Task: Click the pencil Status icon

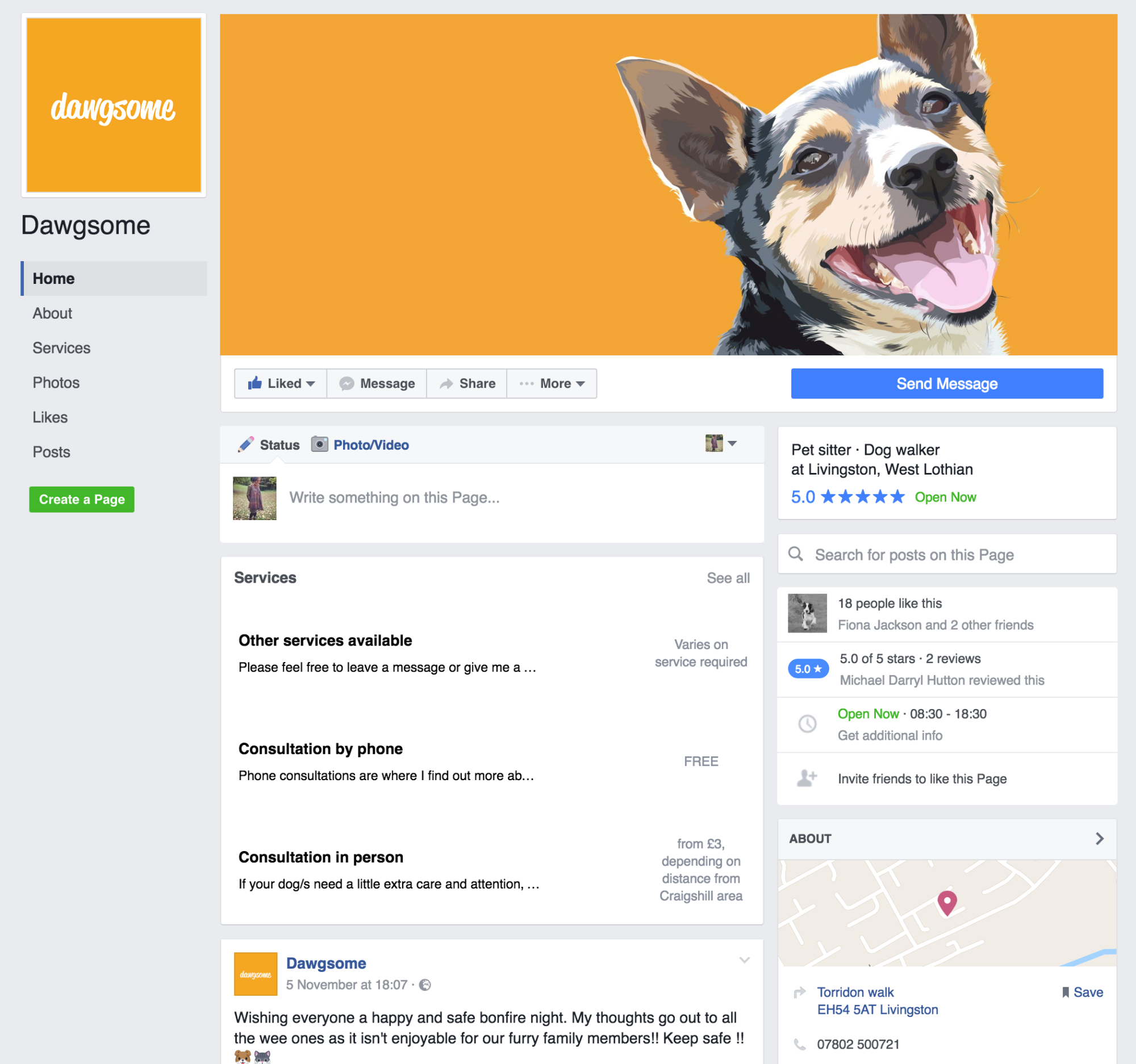Action: [x=247, y=445]
